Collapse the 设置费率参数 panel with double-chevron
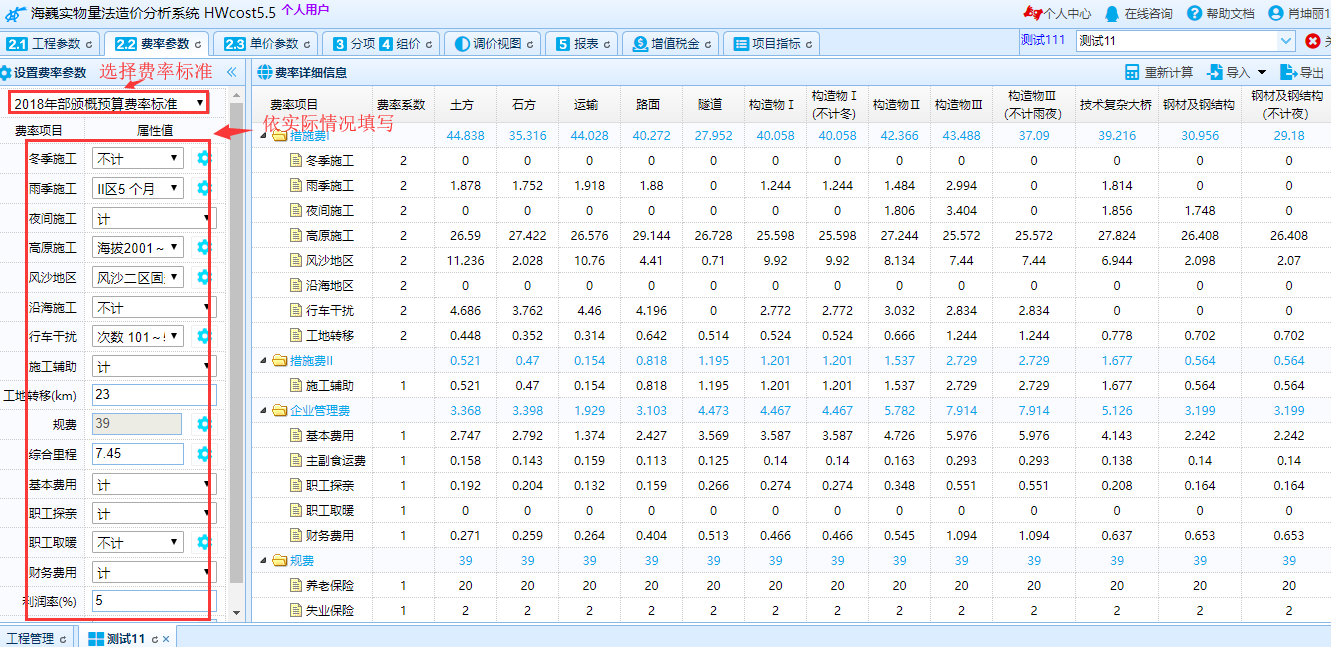This screenshot has width=1331, height=647. click(231, 72)
